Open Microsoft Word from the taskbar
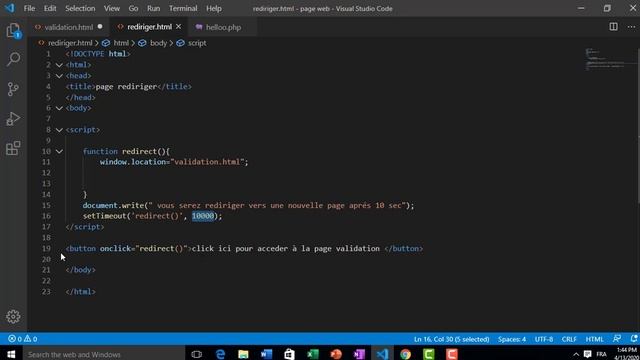 [266, 354]
